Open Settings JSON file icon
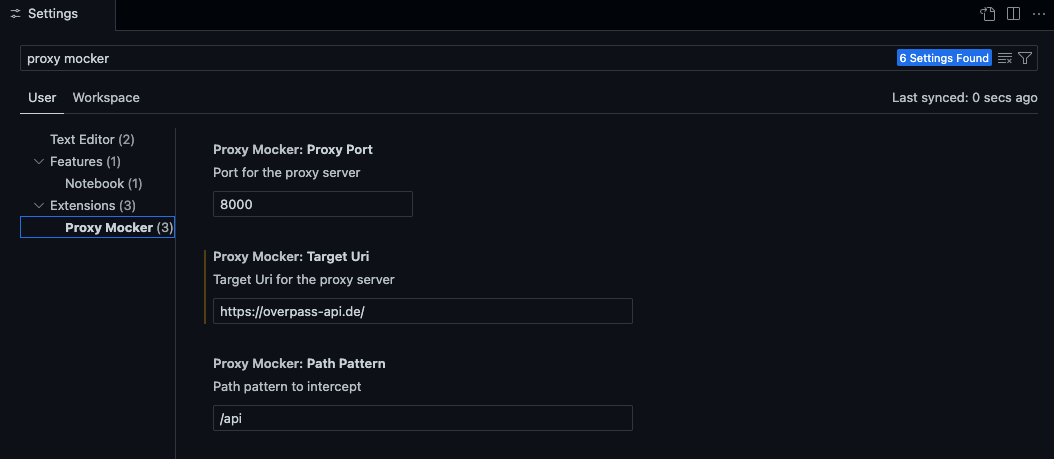This screenshot has width=1054, height=459. click(988, 14)
